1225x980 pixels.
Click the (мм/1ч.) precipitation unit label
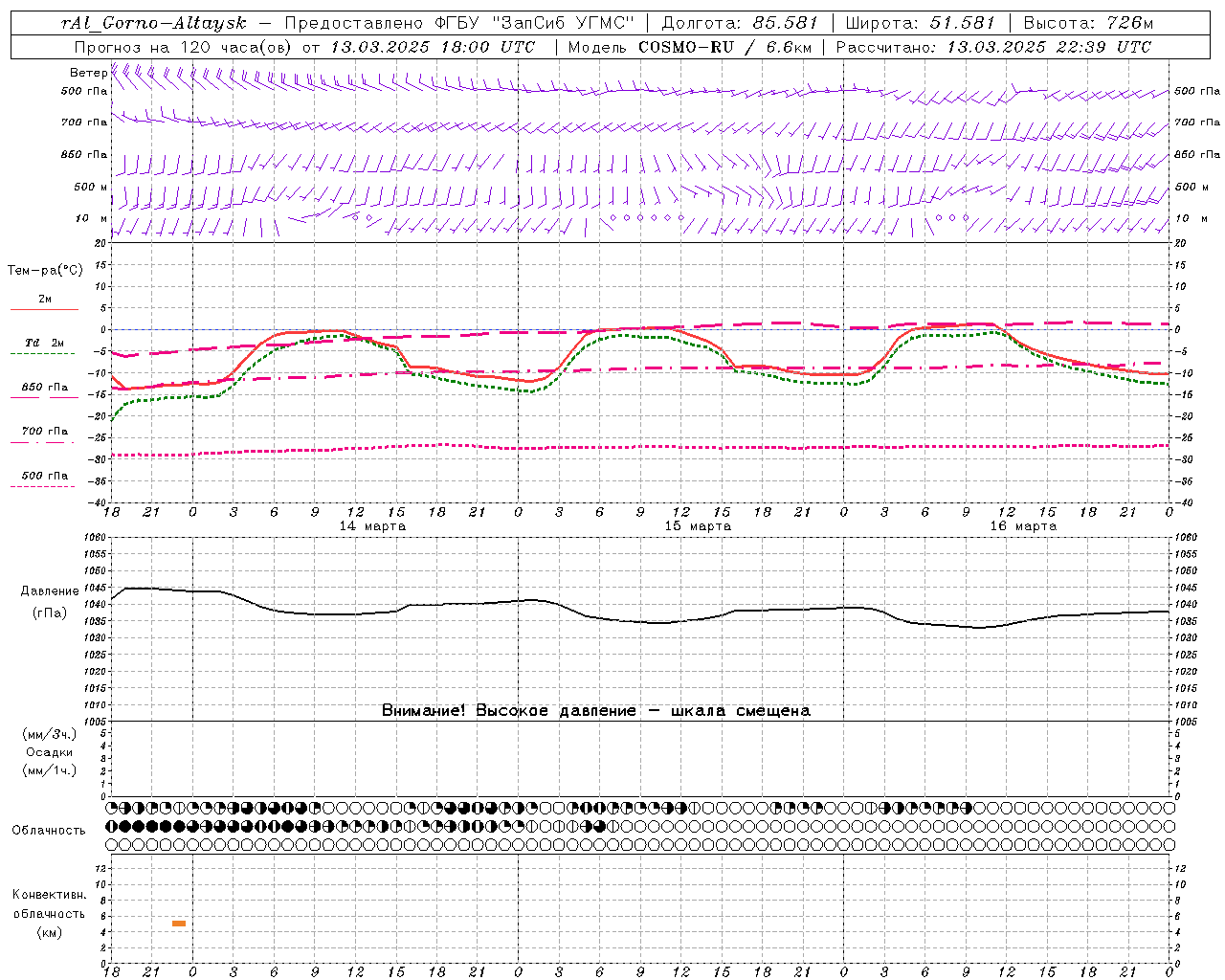[50, 770]
